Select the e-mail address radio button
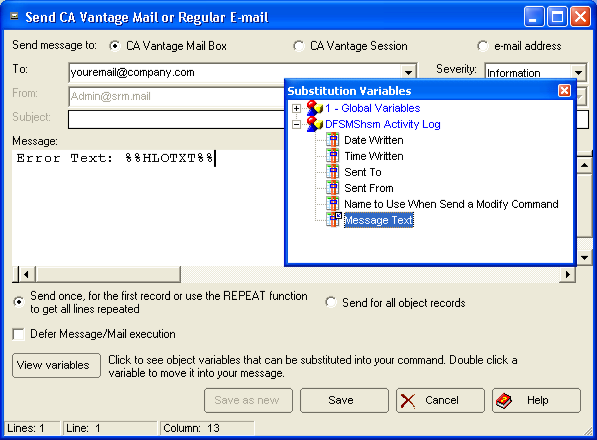Screen dimensions: 597x440 (x=482, y=46)
